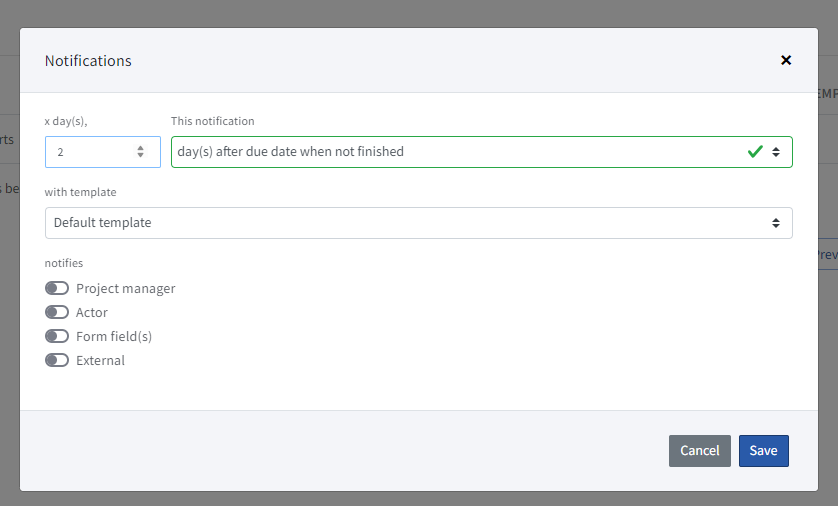The height and width of the screenshot is (506, 838).
Task: Close the Notifications dialog with the X icon
Action: [786, 60]
